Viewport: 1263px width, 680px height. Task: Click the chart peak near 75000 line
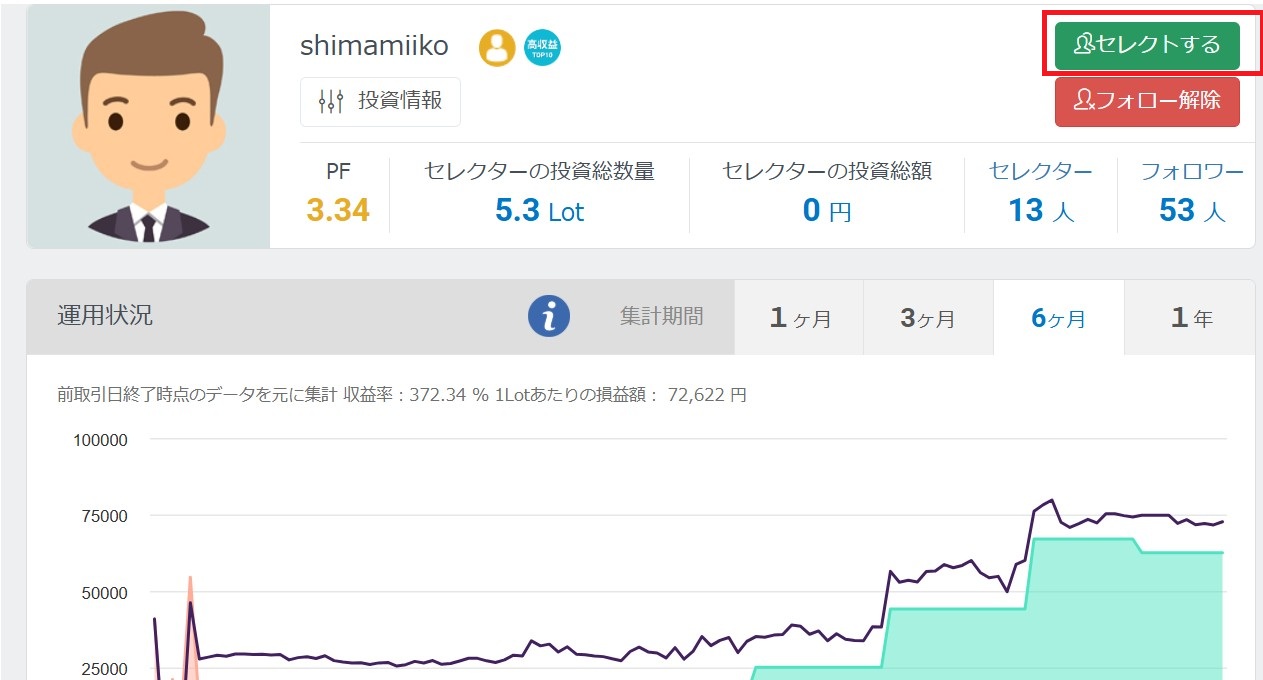(1051, 500)
